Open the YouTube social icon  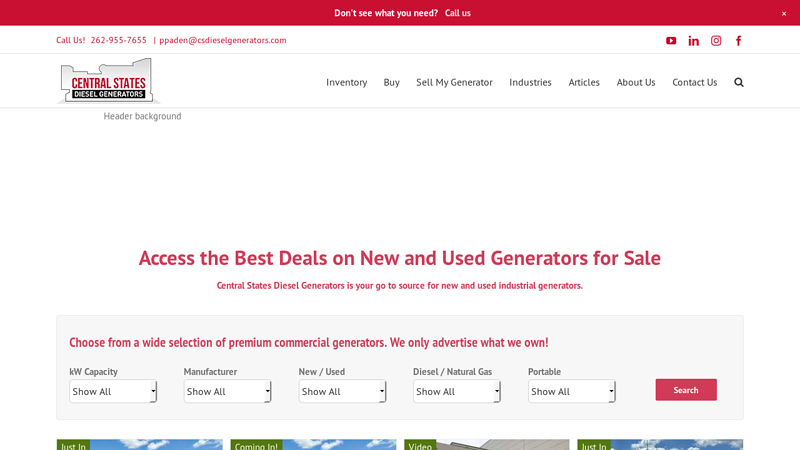(671, 41)
